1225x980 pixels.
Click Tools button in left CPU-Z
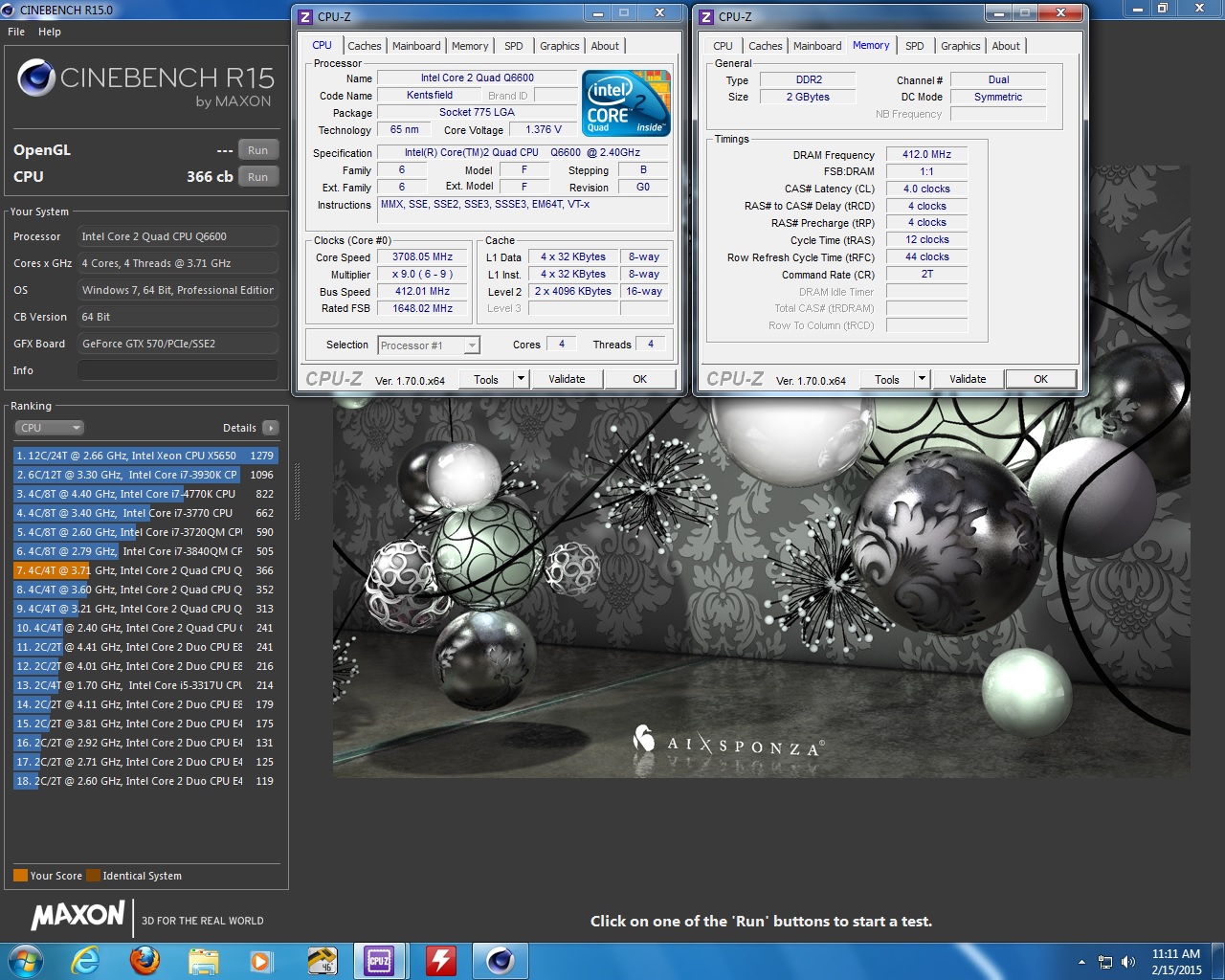(x=486, y=379)
